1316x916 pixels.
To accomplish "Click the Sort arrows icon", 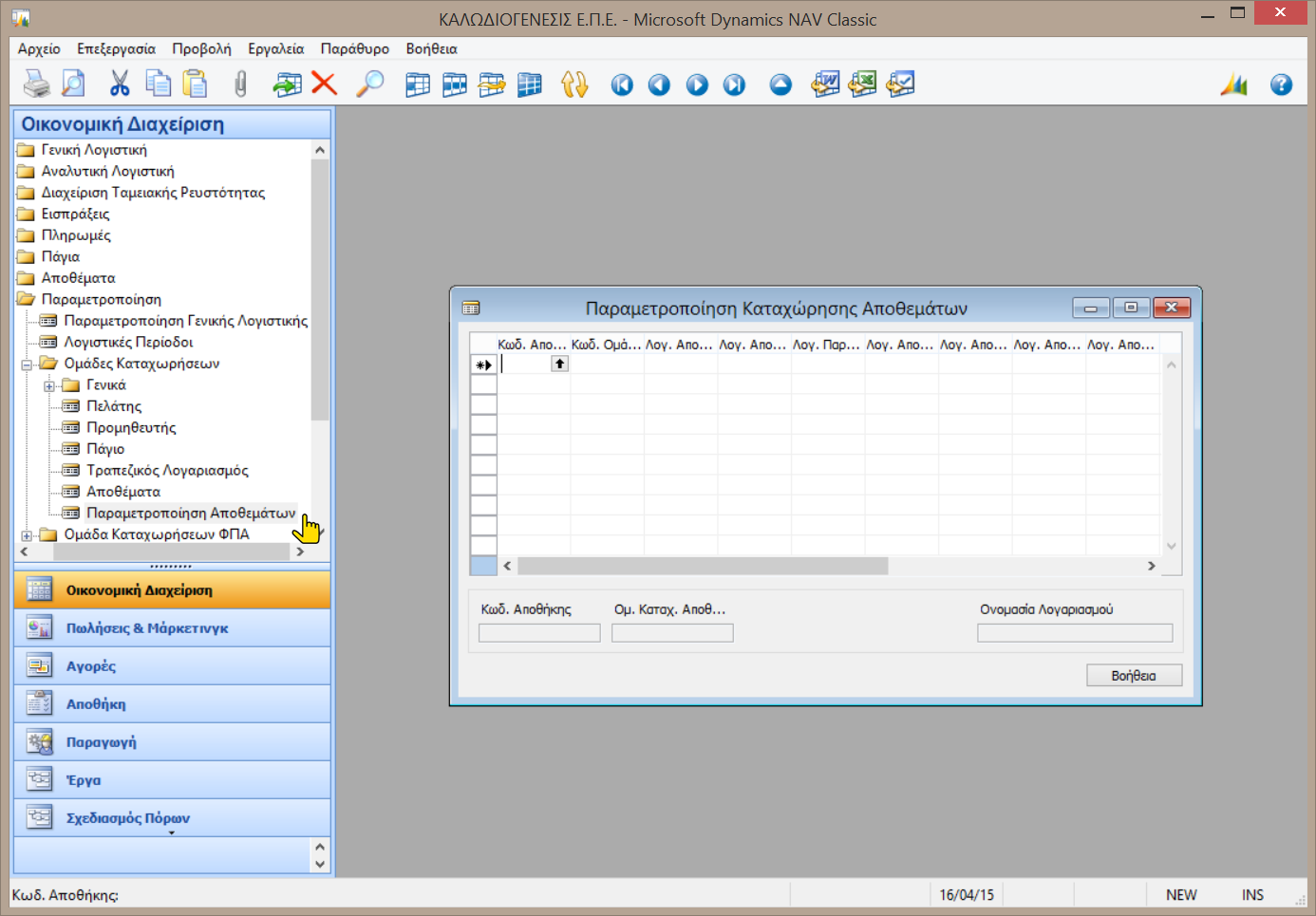I will 574,84.
